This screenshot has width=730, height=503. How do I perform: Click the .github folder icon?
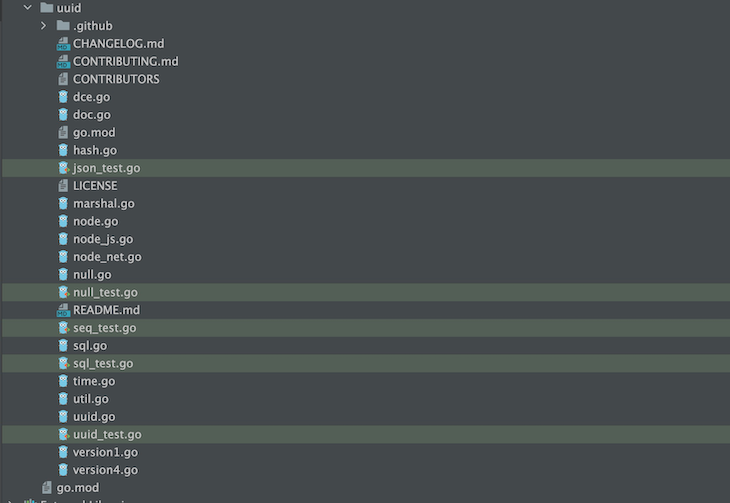63,25
